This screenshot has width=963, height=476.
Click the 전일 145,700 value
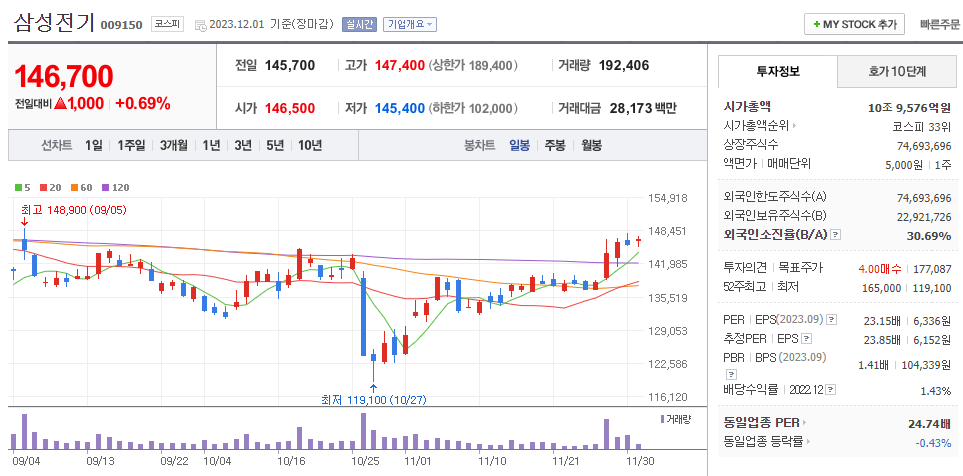click(x=290, y=65)
